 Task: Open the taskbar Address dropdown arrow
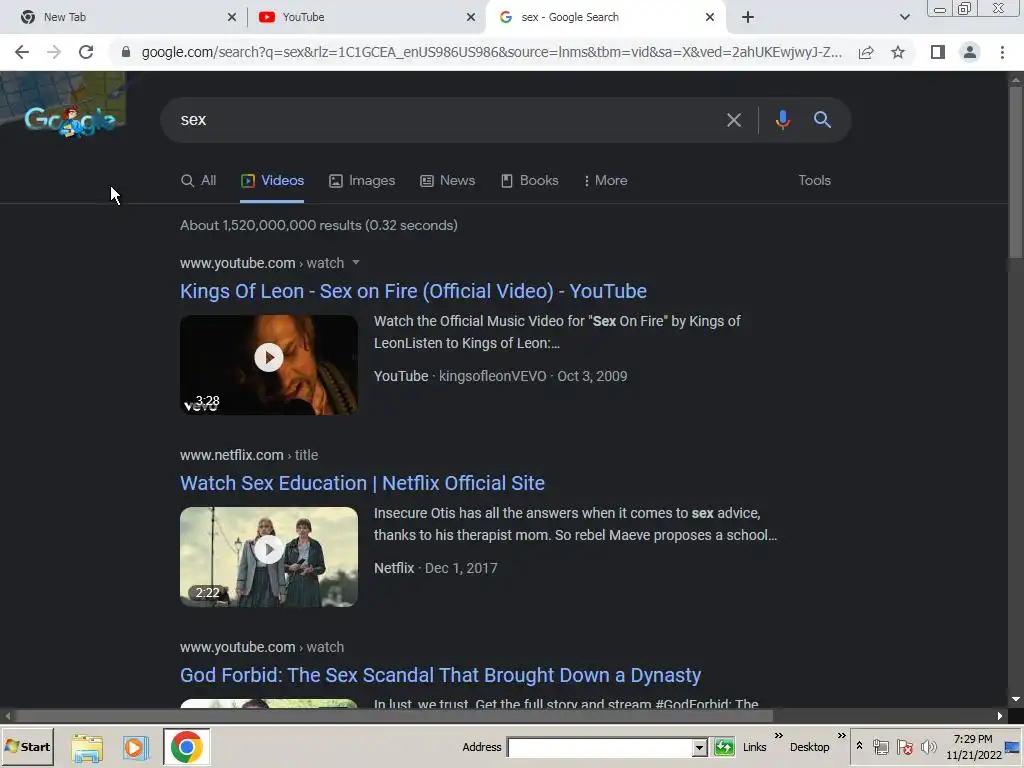click(699, 748)
